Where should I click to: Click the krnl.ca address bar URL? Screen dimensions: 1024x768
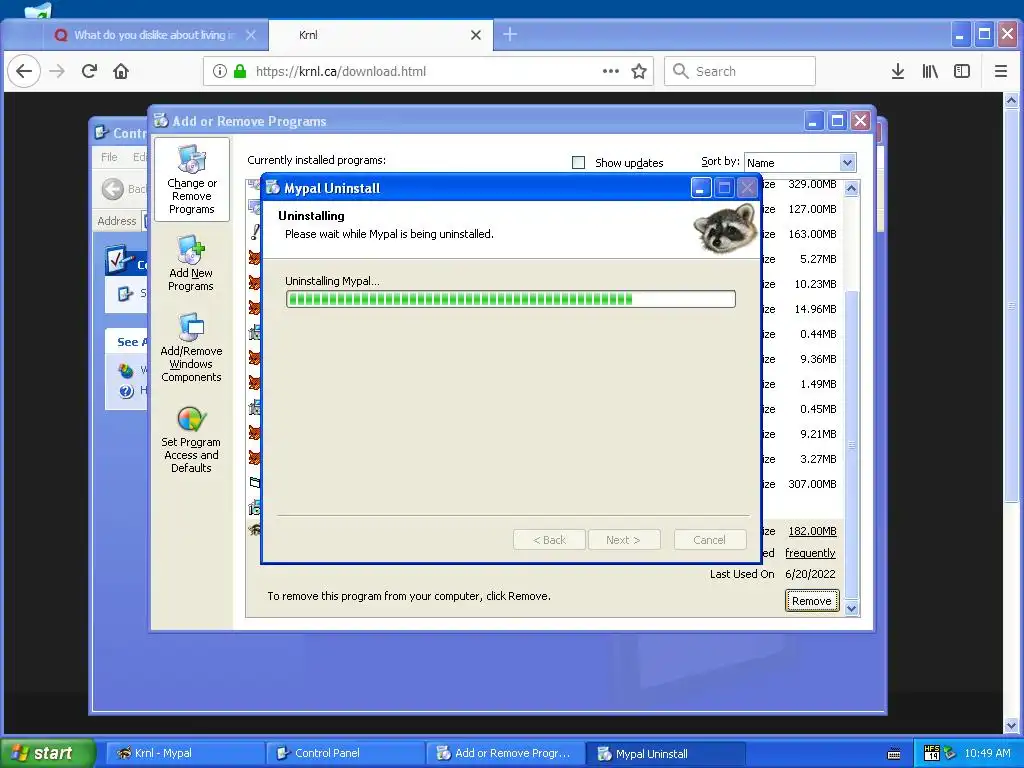341,71
